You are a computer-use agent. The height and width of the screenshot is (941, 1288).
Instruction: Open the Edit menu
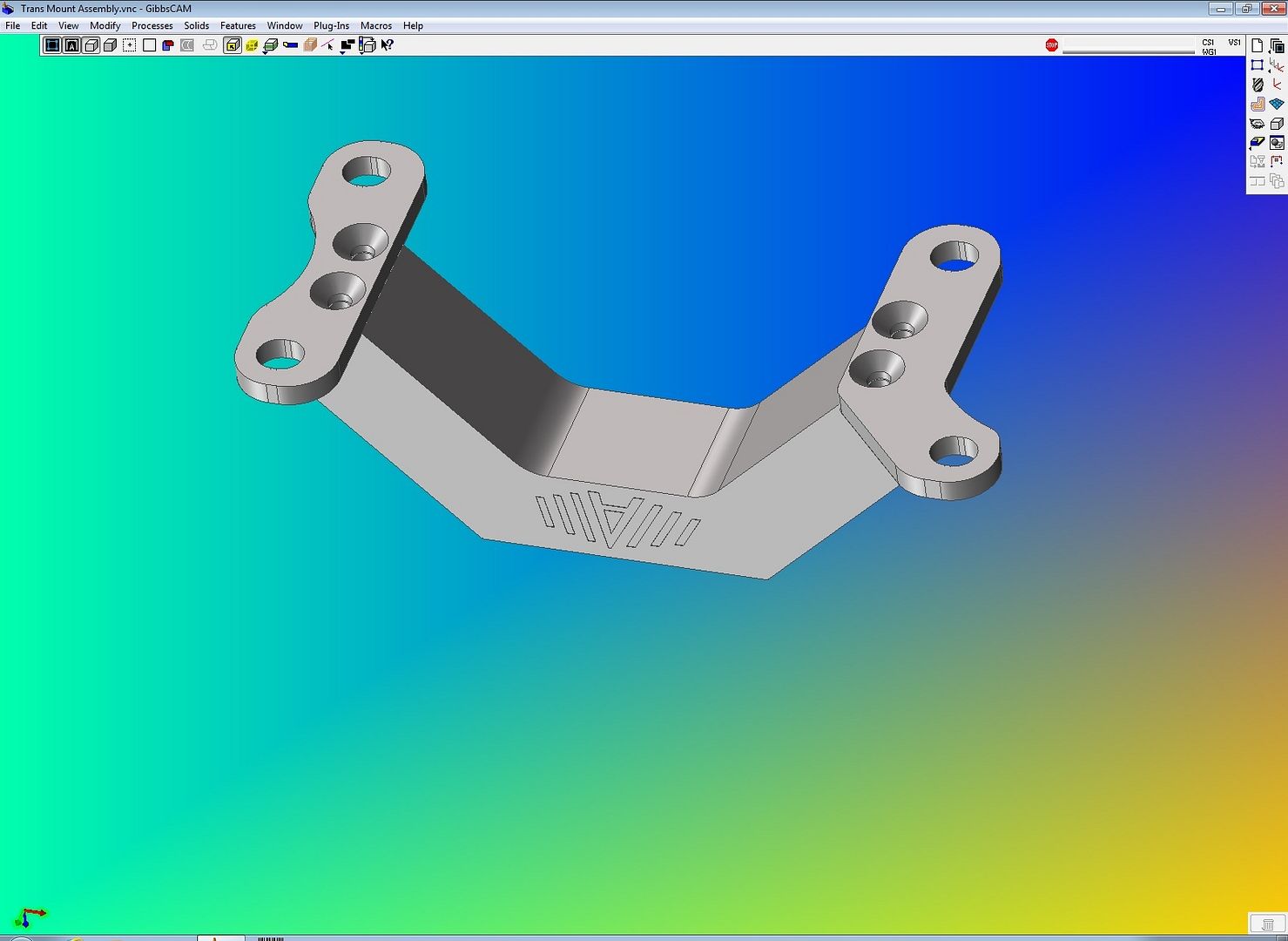[x=39, y=25]
